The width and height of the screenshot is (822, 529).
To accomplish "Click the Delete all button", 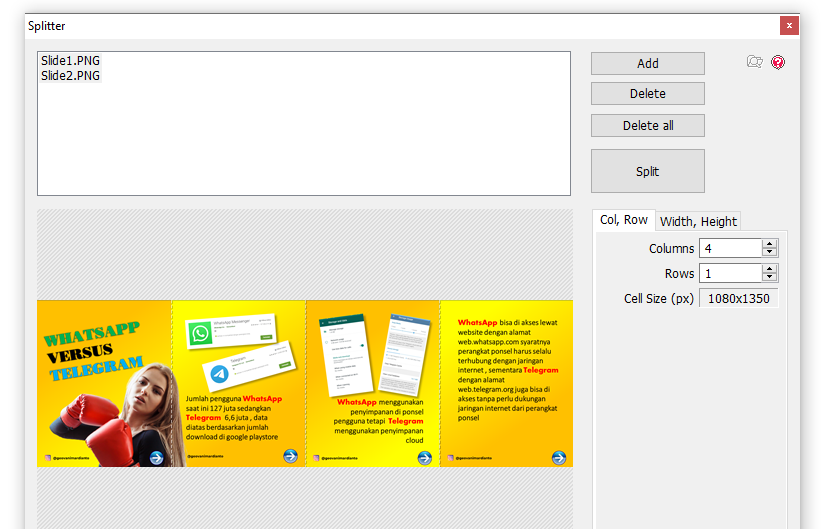I will point(647,126).
